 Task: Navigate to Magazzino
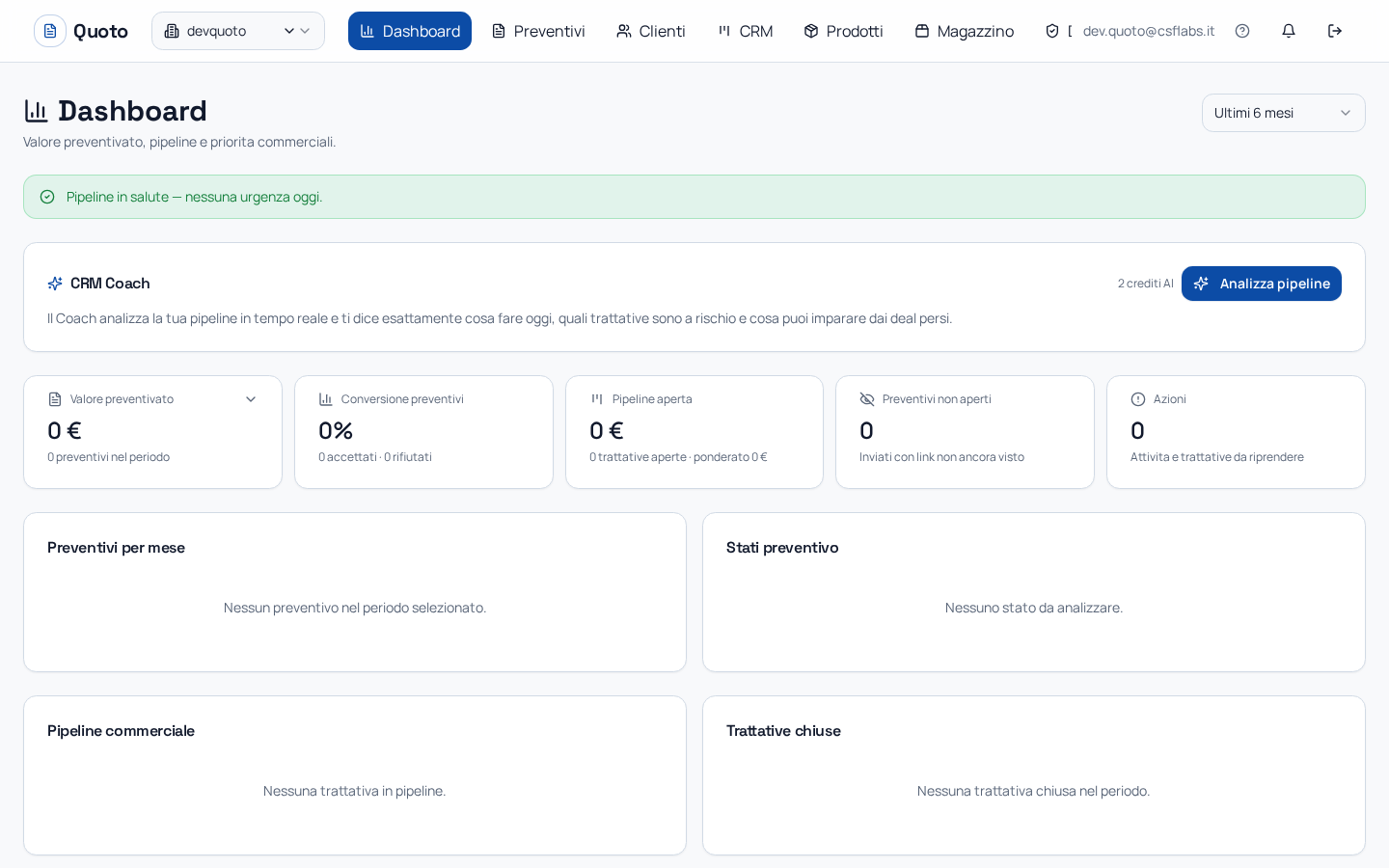coord(965,31)
